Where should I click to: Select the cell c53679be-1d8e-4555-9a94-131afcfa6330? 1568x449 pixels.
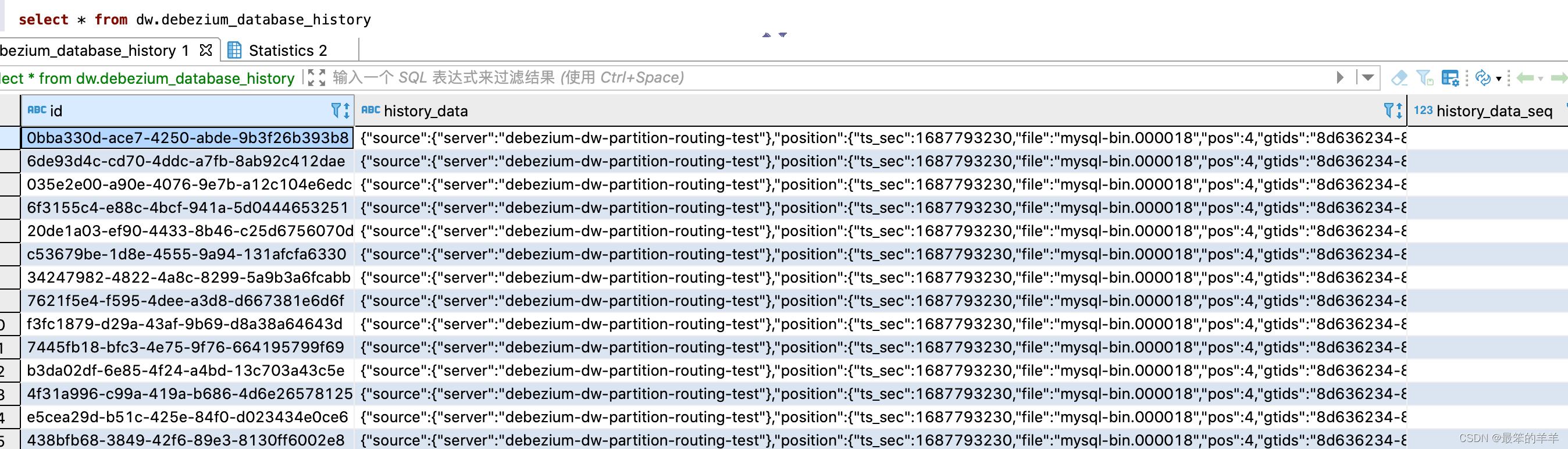pyautogui.click(x=187, y=254)
